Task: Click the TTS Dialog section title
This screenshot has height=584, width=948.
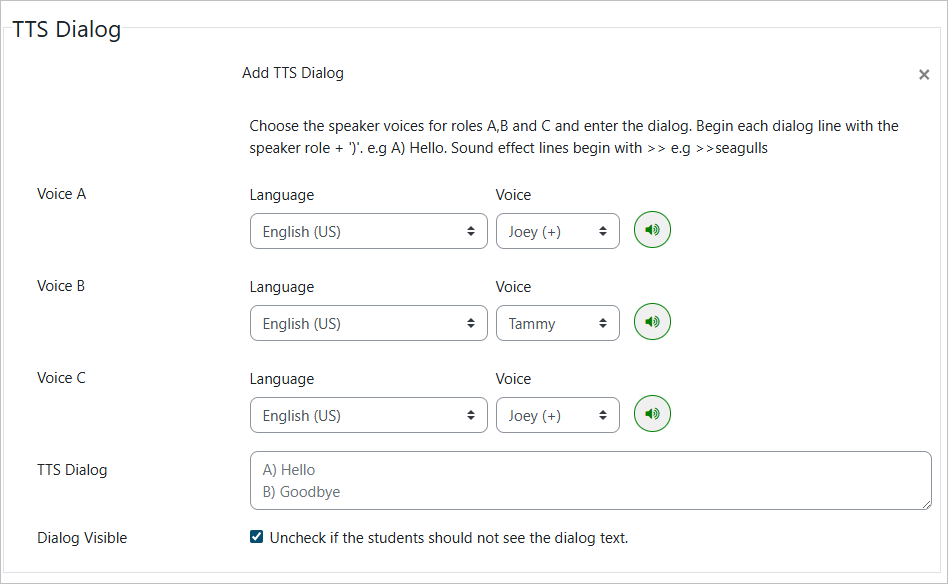Action: point(67,29)
